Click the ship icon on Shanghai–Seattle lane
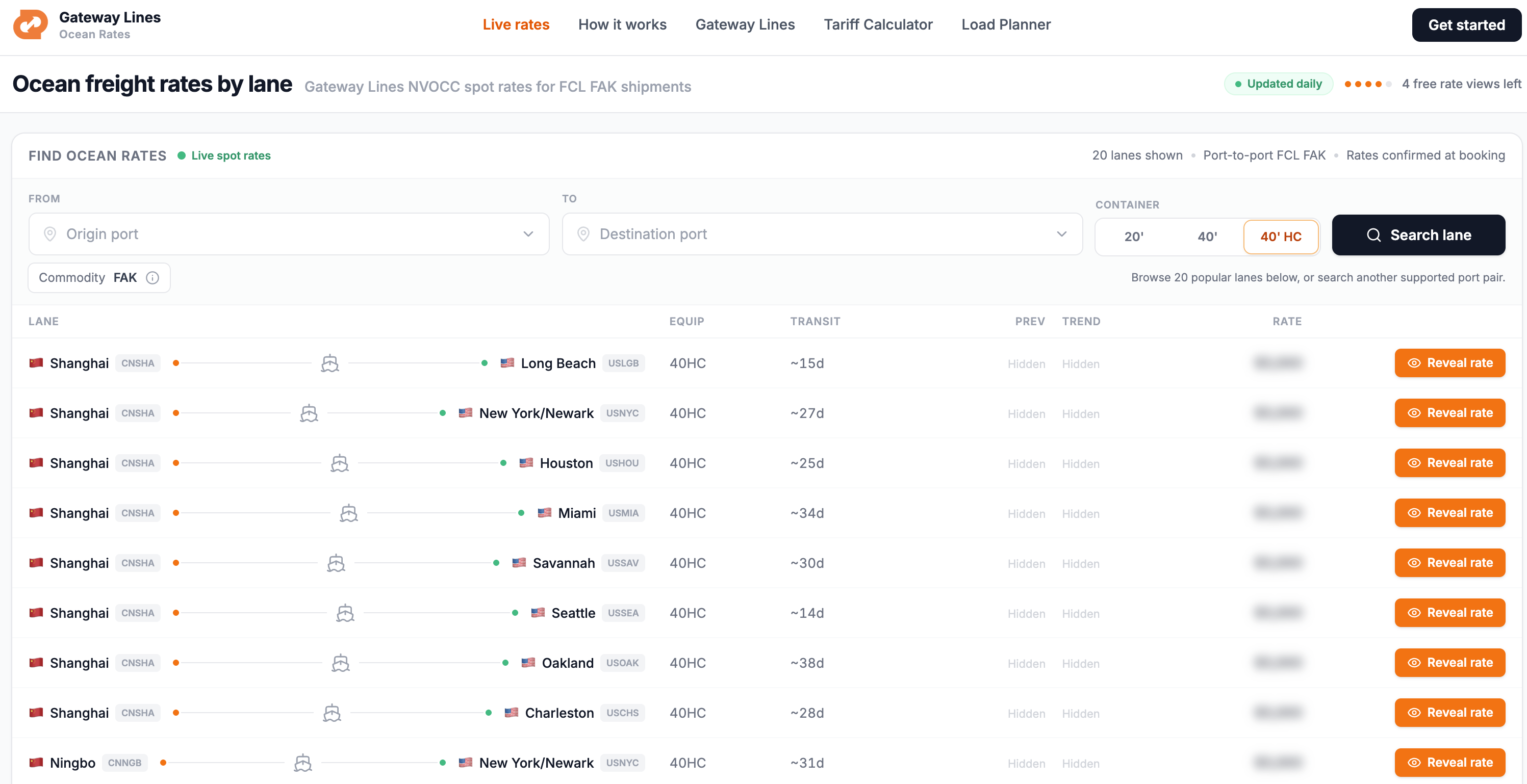 (x=346, y=613)
